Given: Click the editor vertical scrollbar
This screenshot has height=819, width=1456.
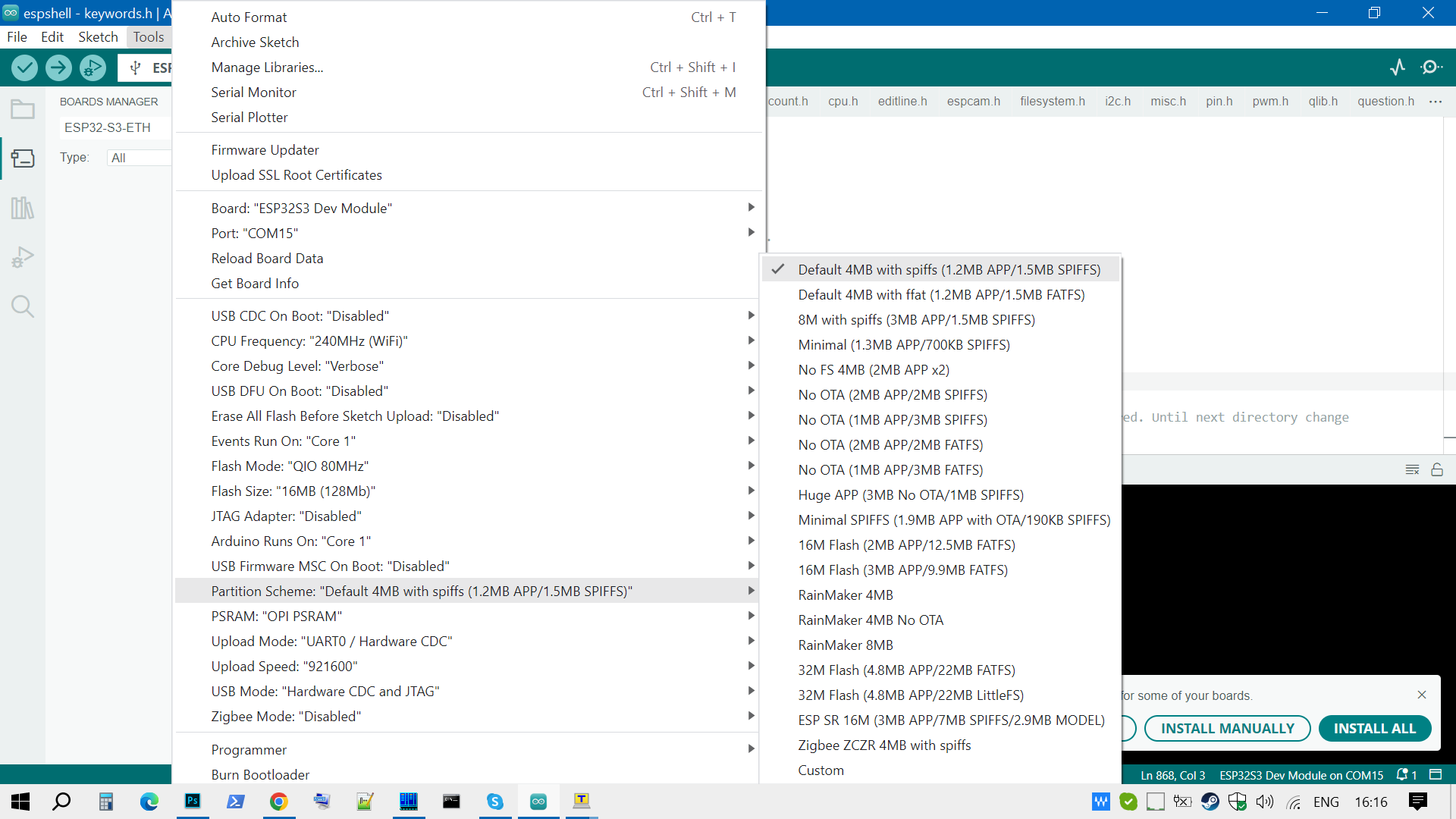Looking at the screenshot, I should point(1449,284).
